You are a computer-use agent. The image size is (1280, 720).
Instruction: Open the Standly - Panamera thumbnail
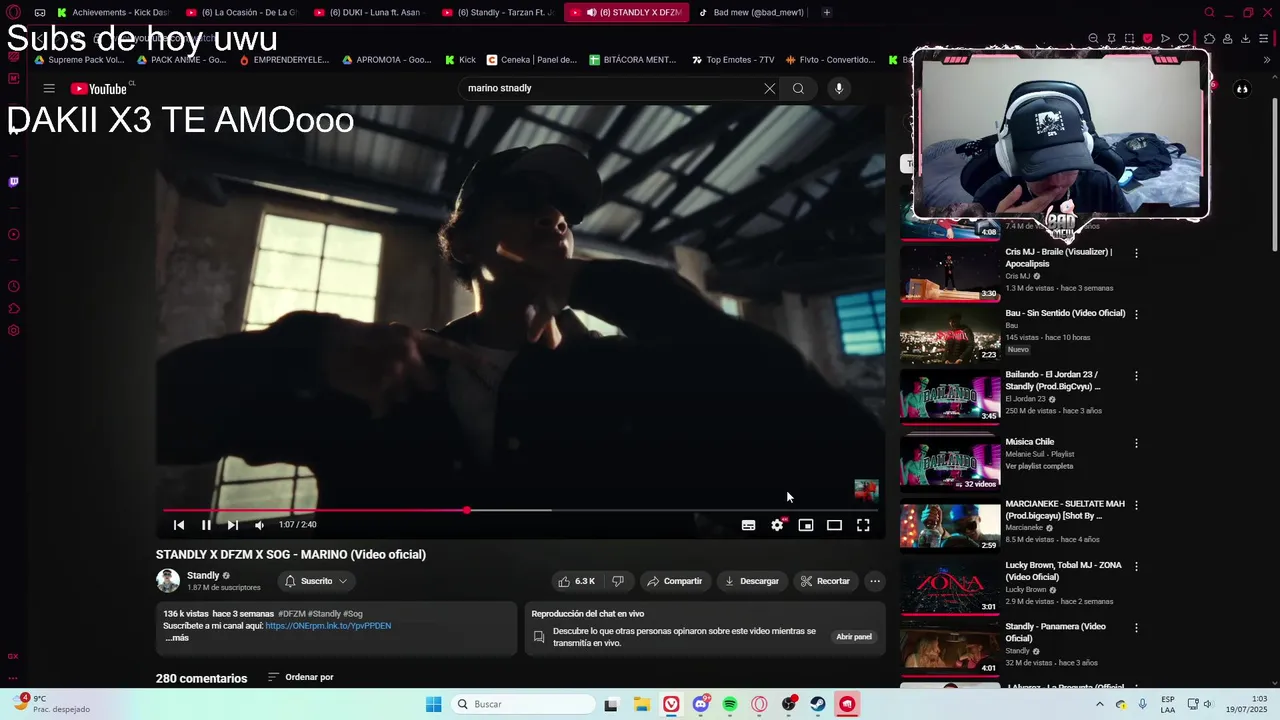coord(950,647)
